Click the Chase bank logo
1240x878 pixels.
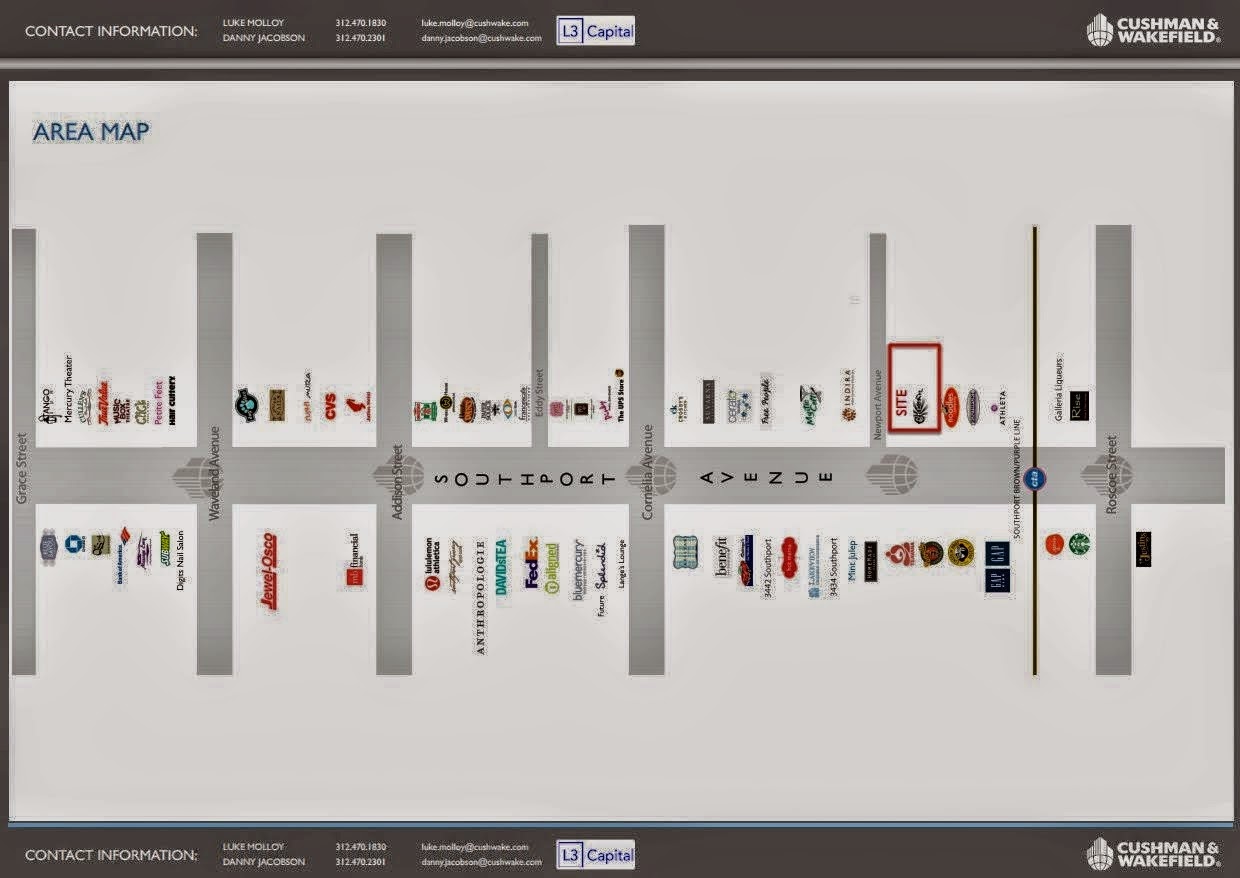point(73,545)
